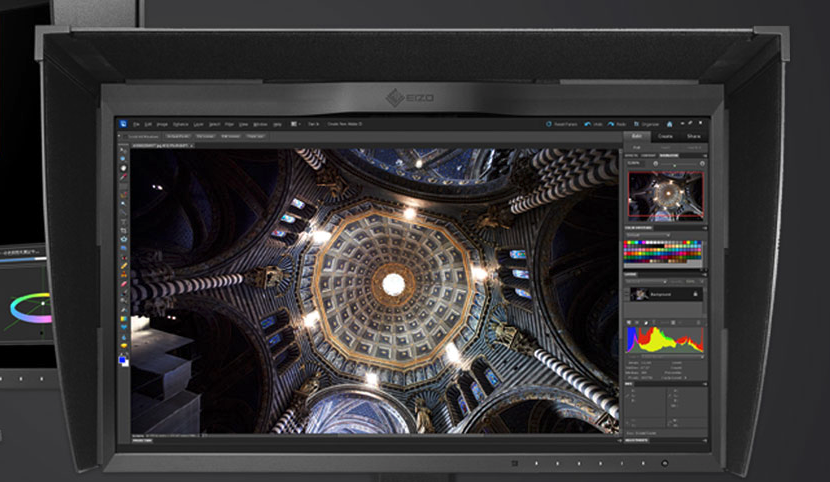
Task: Open the Color Swatches library dropdown
Action: tap(648, 235)
